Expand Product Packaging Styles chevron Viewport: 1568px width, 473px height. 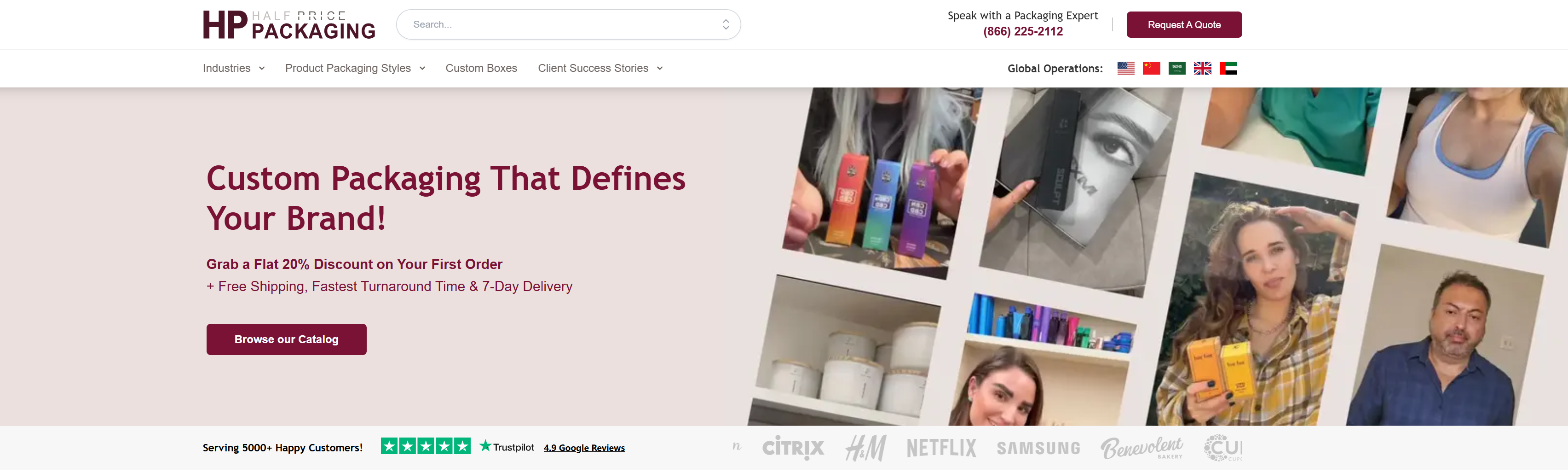tap(422, 68)
